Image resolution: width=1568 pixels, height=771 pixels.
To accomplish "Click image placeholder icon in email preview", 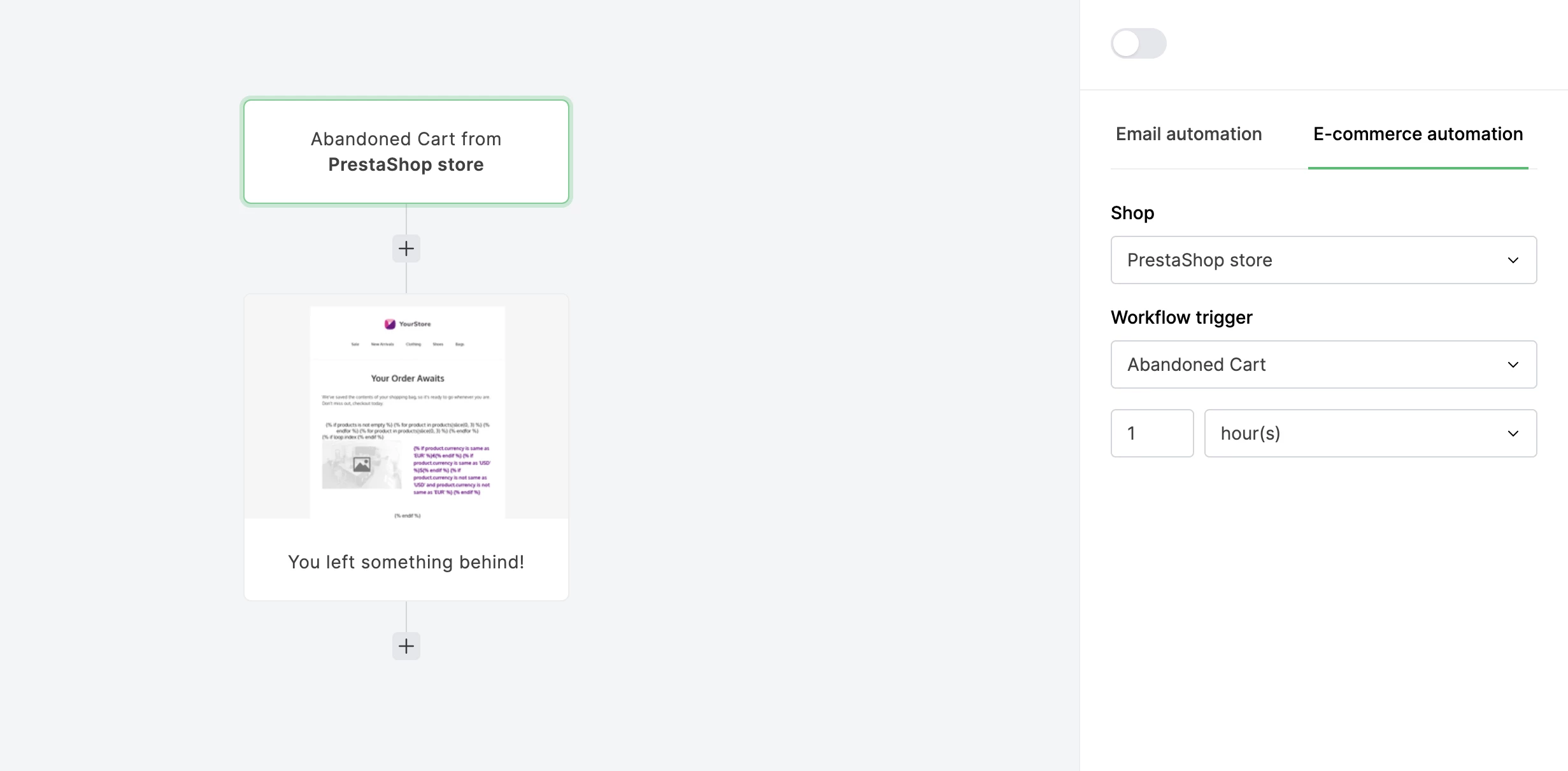I will pyautogui.click(x=362, y=465).
